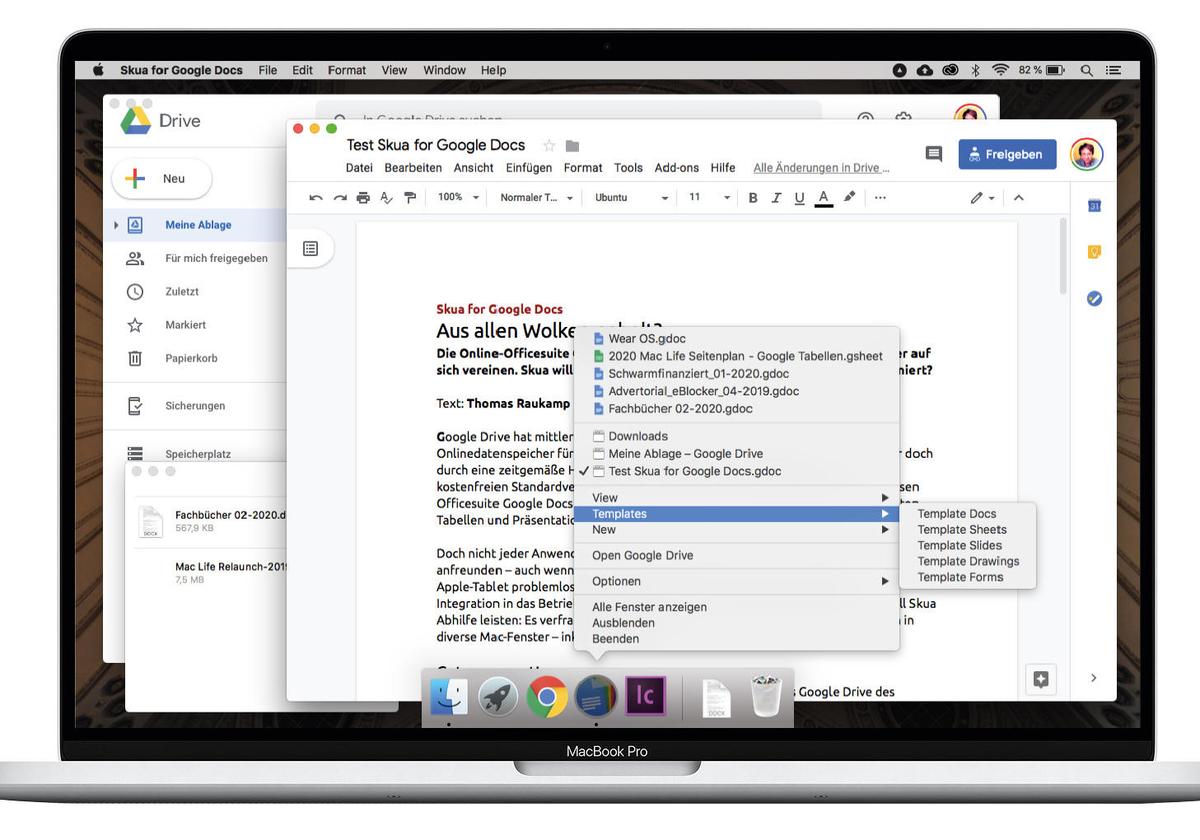Toggle italic formatting
This screenshot has height=840, width=1200.
click(776, 198)
